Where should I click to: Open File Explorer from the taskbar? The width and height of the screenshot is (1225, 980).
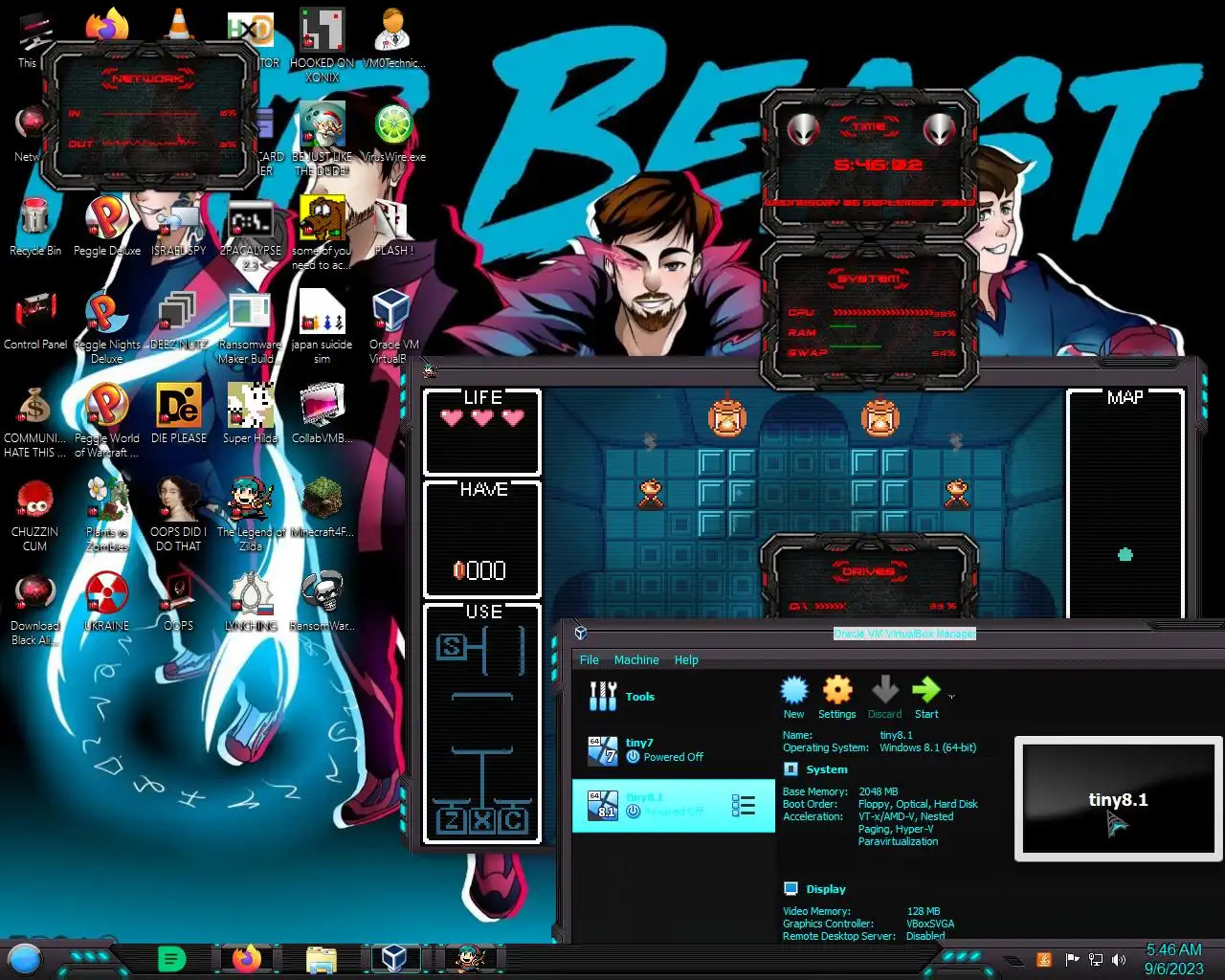(x=322, y=959)
